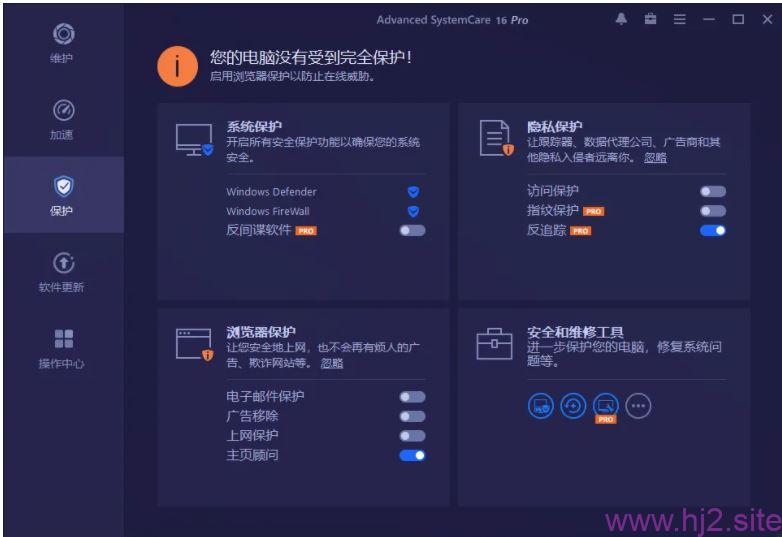
Task: Click PRO badge next to 反间谍软件
Action: point(306,231)
